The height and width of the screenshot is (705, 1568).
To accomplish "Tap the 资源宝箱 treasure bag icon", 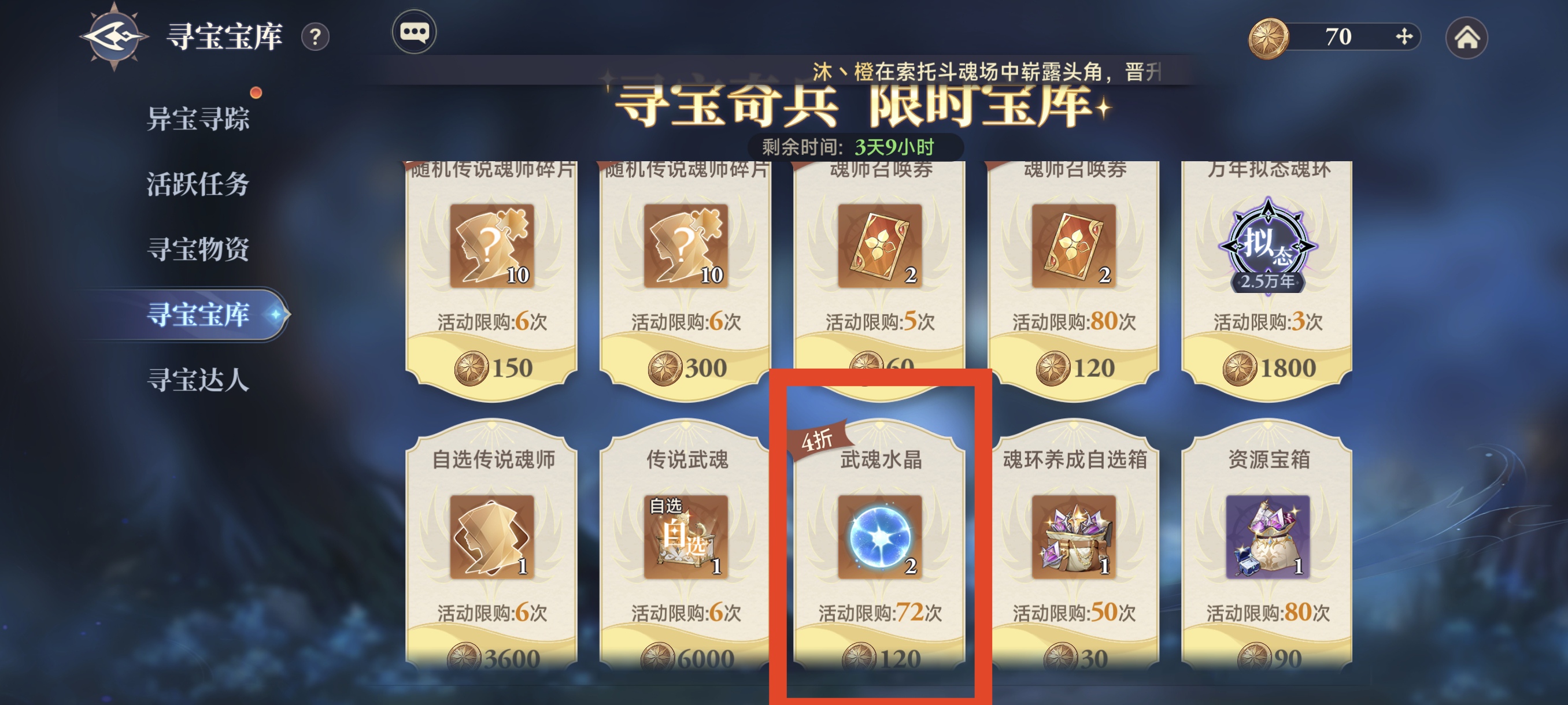I will pos(1268,536).
